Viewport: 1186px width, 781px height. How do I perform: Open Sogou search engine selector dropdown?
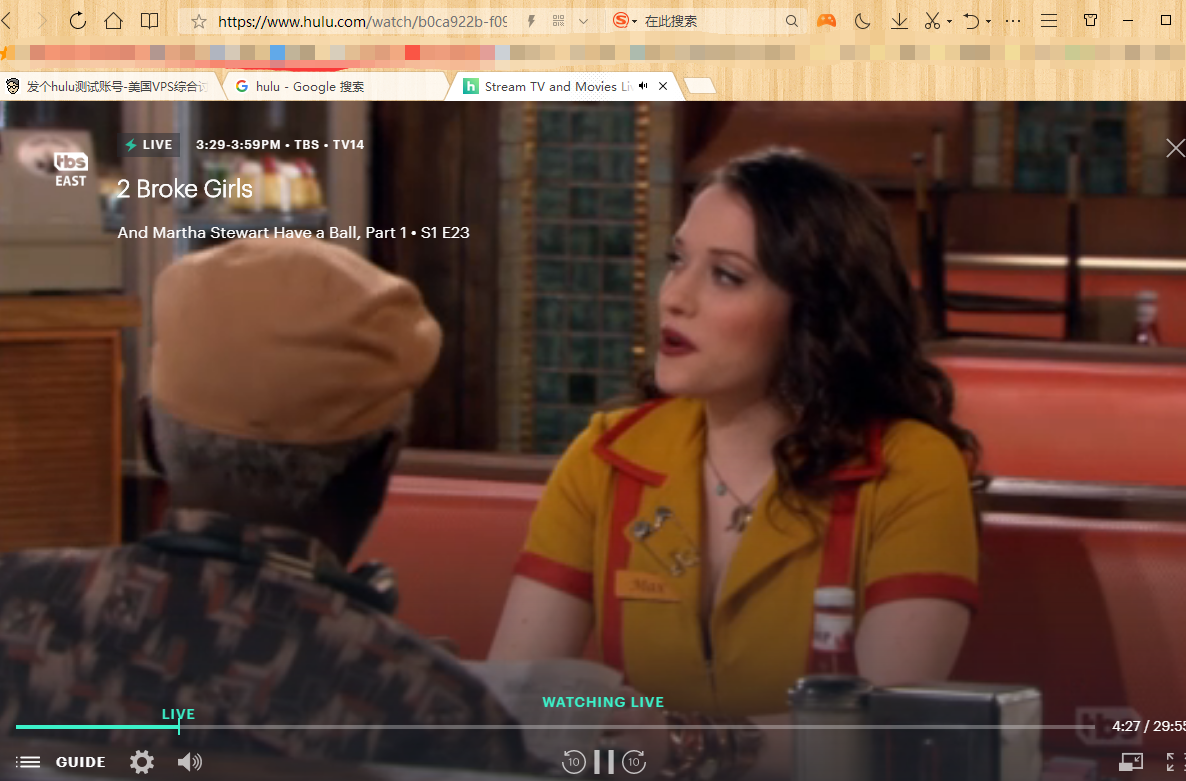624,20
